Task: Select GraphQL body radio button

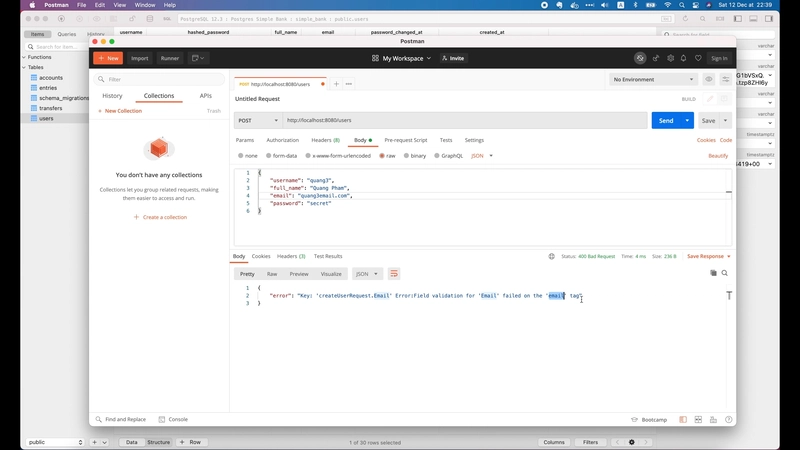Action: click(448, 156)
